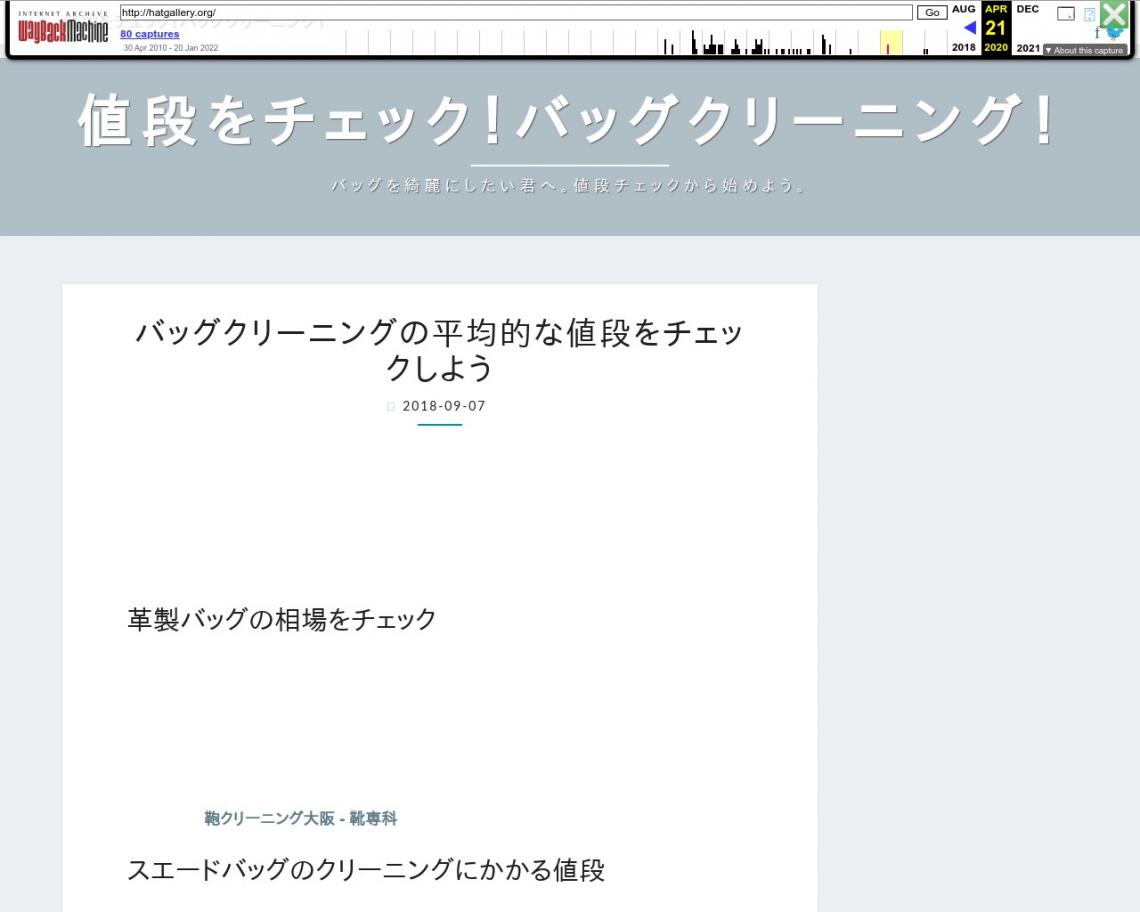The height and width of the screenshot is (912, 1140).
Task: Click the Facebook share icon
Action: coord(1097,32)
